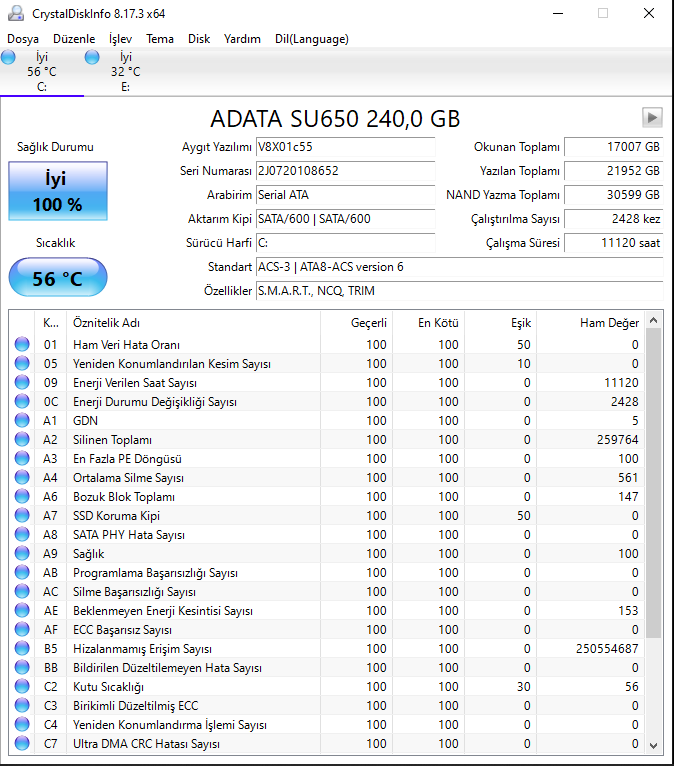Click the Özellikler field
The image size is (674, 766).
[x=459, y=291]
